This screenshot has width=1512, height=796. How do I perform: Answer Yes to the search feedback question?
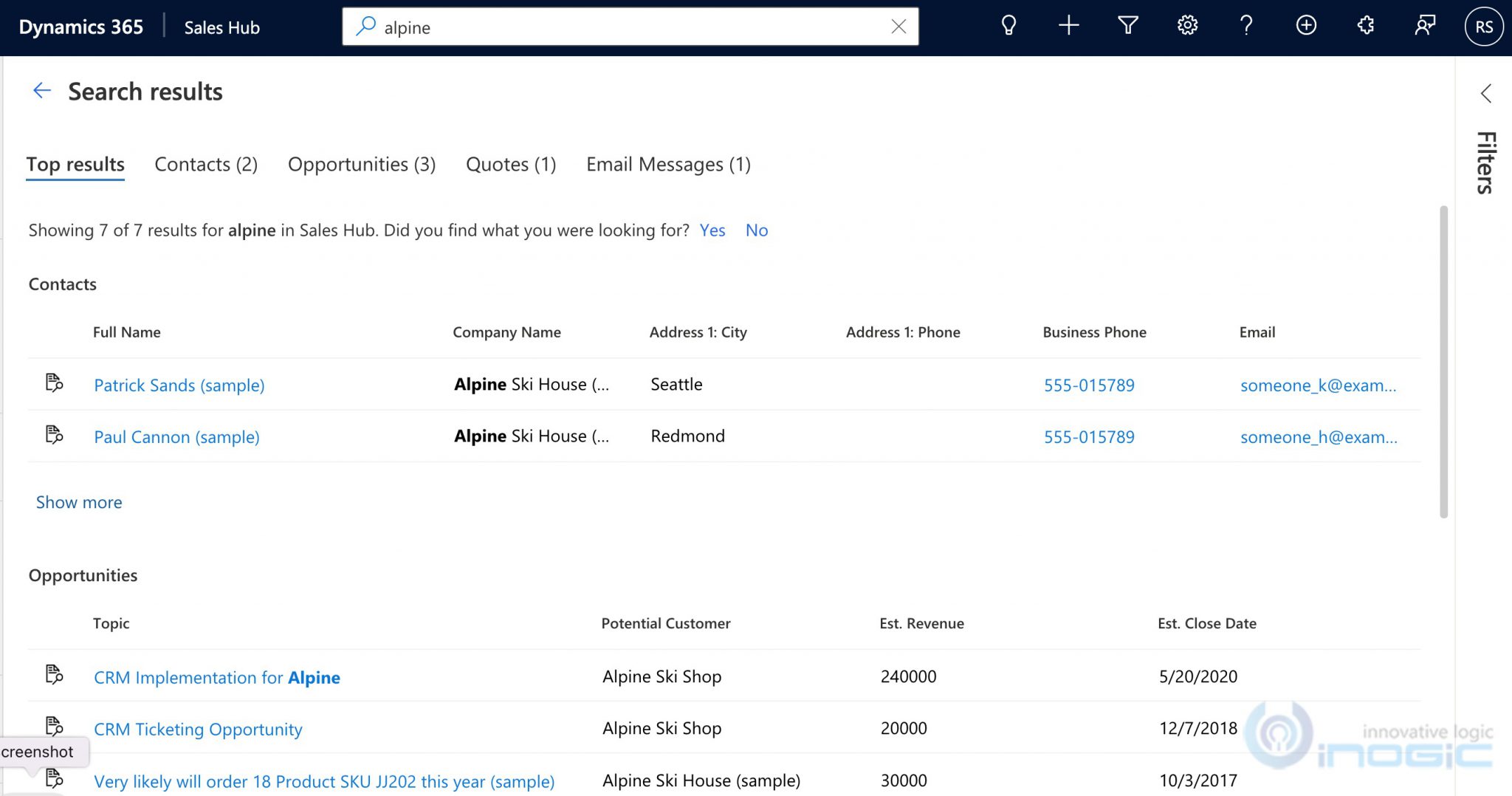coord(712,230)
